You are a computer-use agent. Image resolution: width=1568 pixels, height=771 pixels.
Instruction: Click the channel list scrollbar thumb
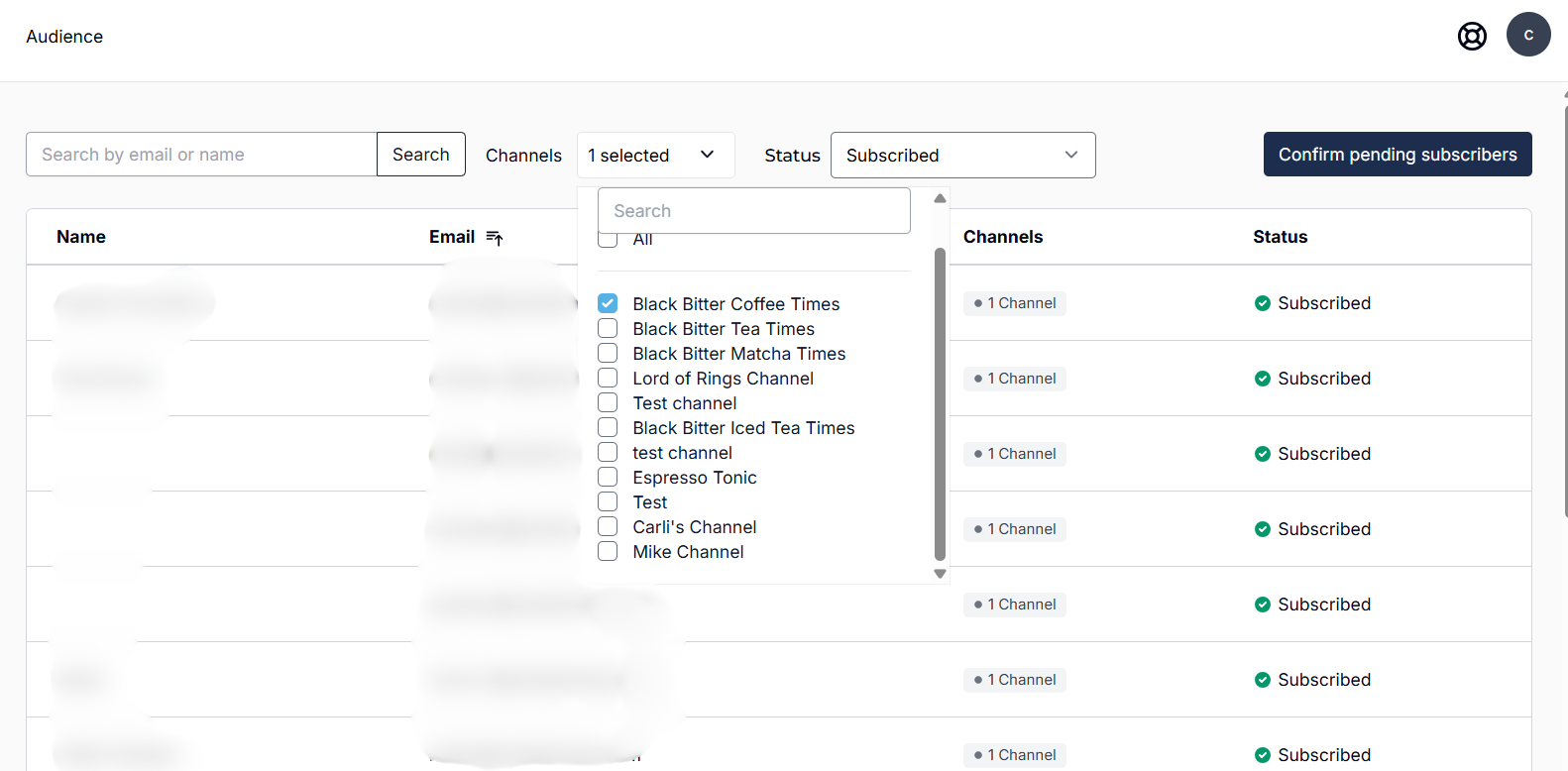940,404
